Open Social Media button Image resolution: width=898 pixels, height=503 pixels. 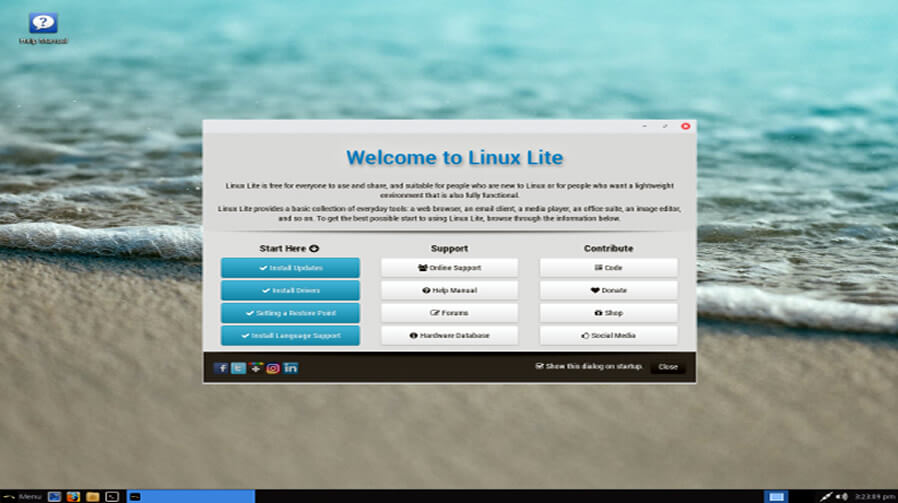click(x=608, y=336)
